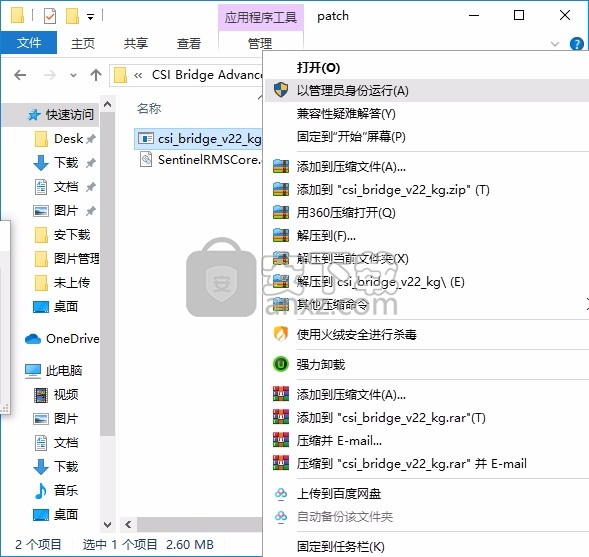Select pinned 图片 with pin in quick access

click(65, 211)
